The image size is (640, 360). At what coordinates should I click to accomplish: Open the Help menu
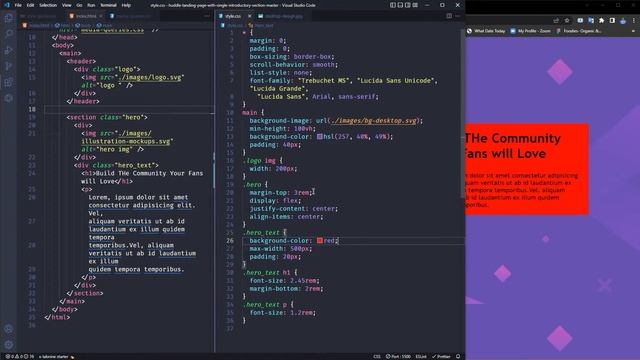(x=127, y=5)
